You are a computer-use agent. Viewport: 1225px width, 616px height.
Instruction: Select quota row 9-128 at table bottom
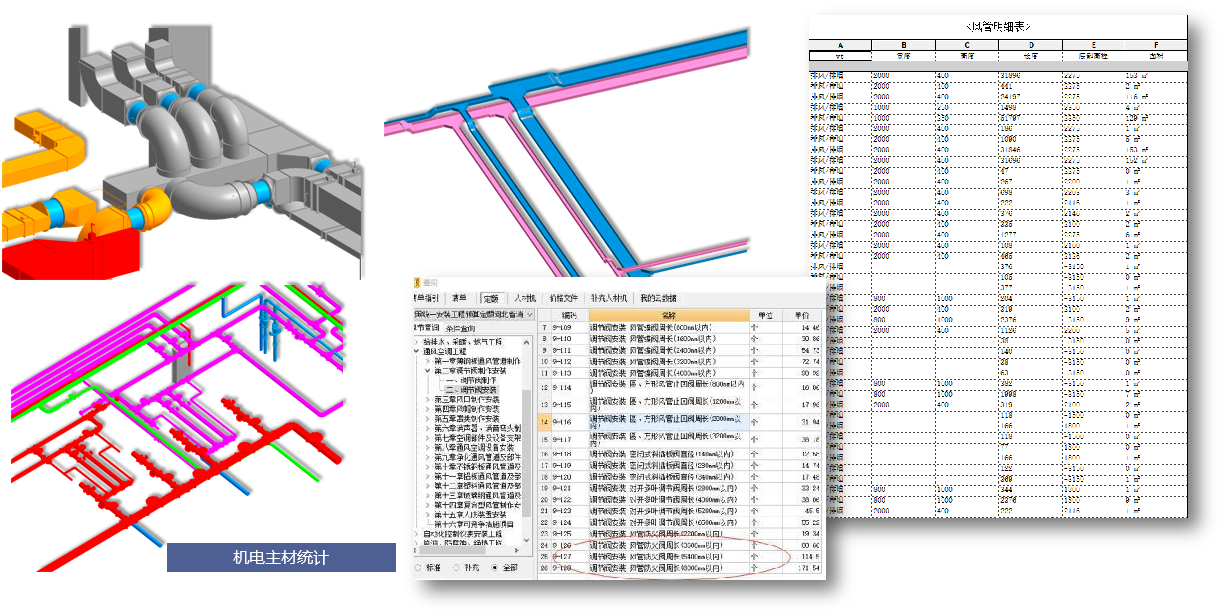tap(680, 568)
